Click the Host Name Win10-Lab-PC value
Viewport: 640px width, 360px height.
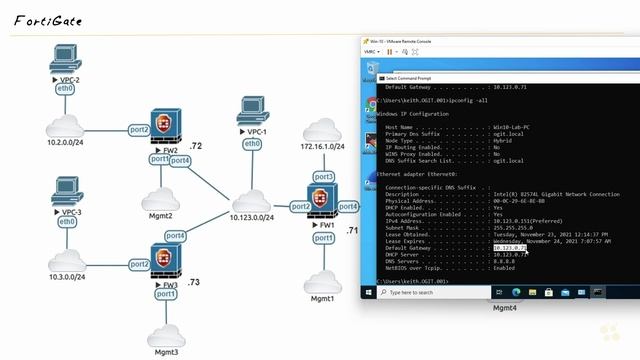coord(511,127)
